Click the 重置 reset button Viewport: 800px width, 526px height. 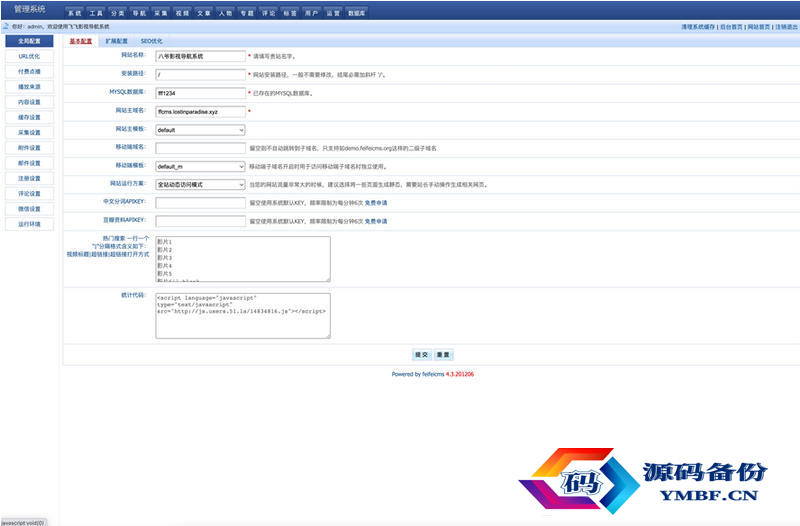[x=443, y=355]
